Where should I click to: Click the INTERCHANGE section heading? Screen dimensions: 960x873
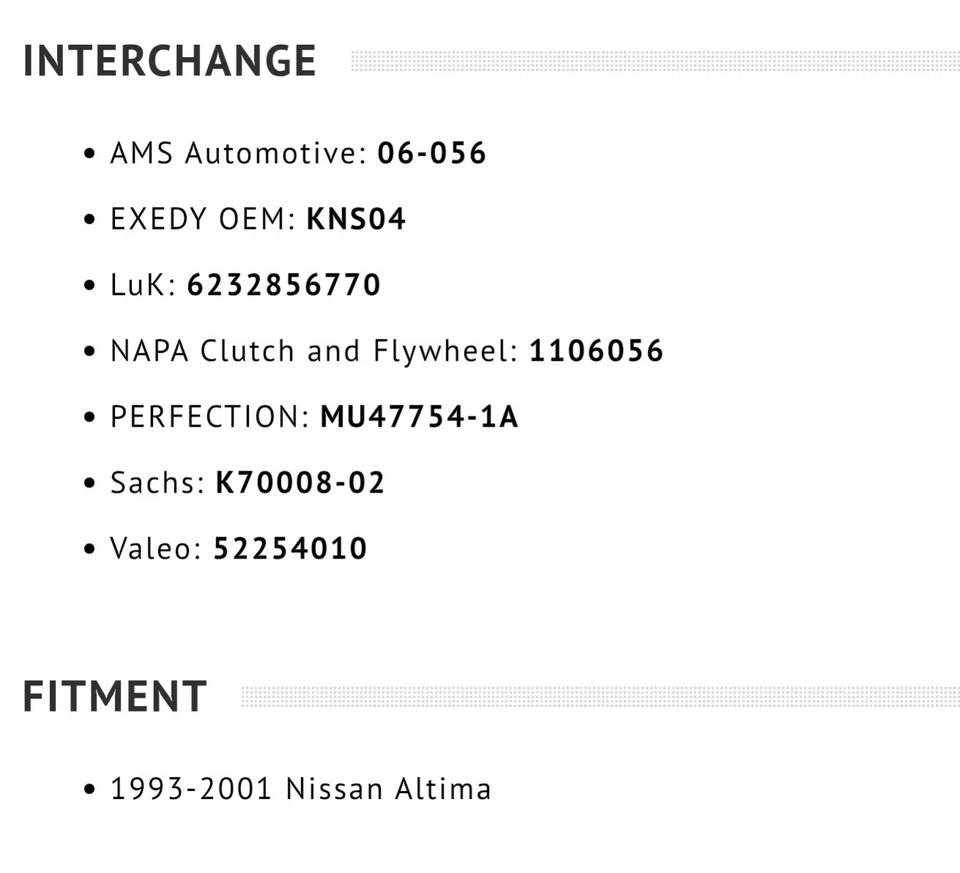[169, 61]
